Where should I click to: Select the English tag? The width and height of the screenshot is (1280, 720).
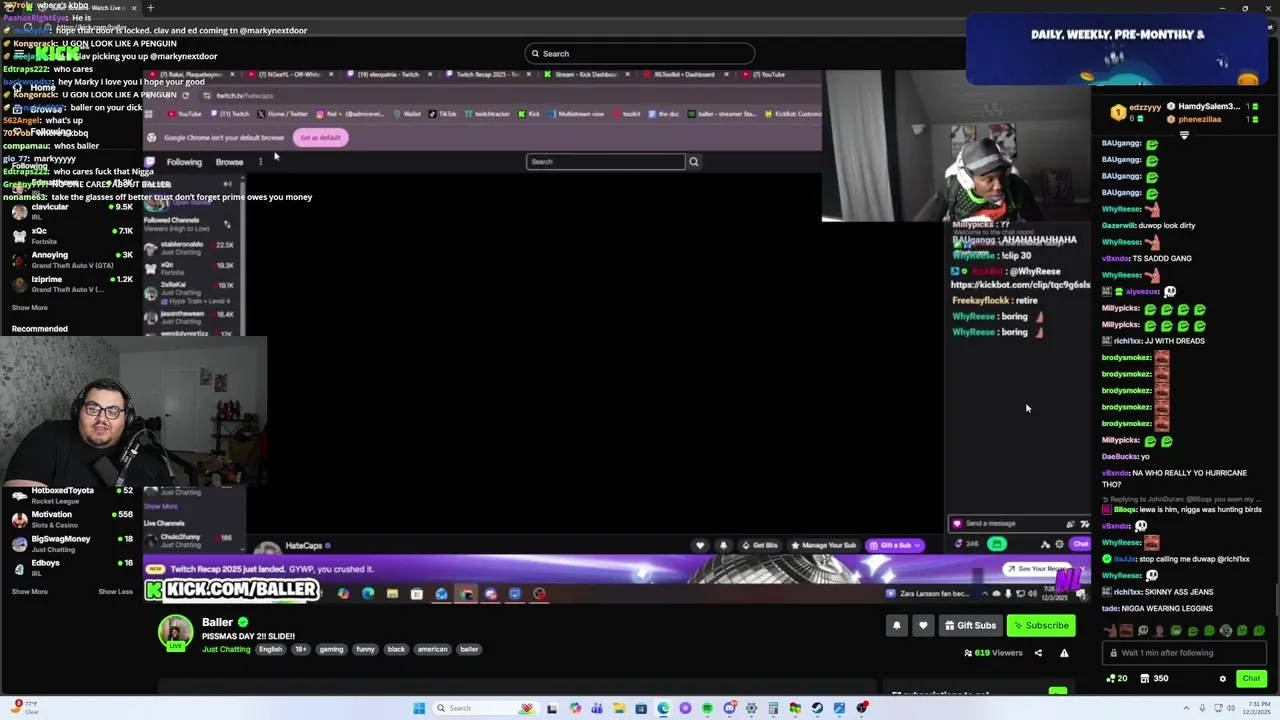pos(270,649)
